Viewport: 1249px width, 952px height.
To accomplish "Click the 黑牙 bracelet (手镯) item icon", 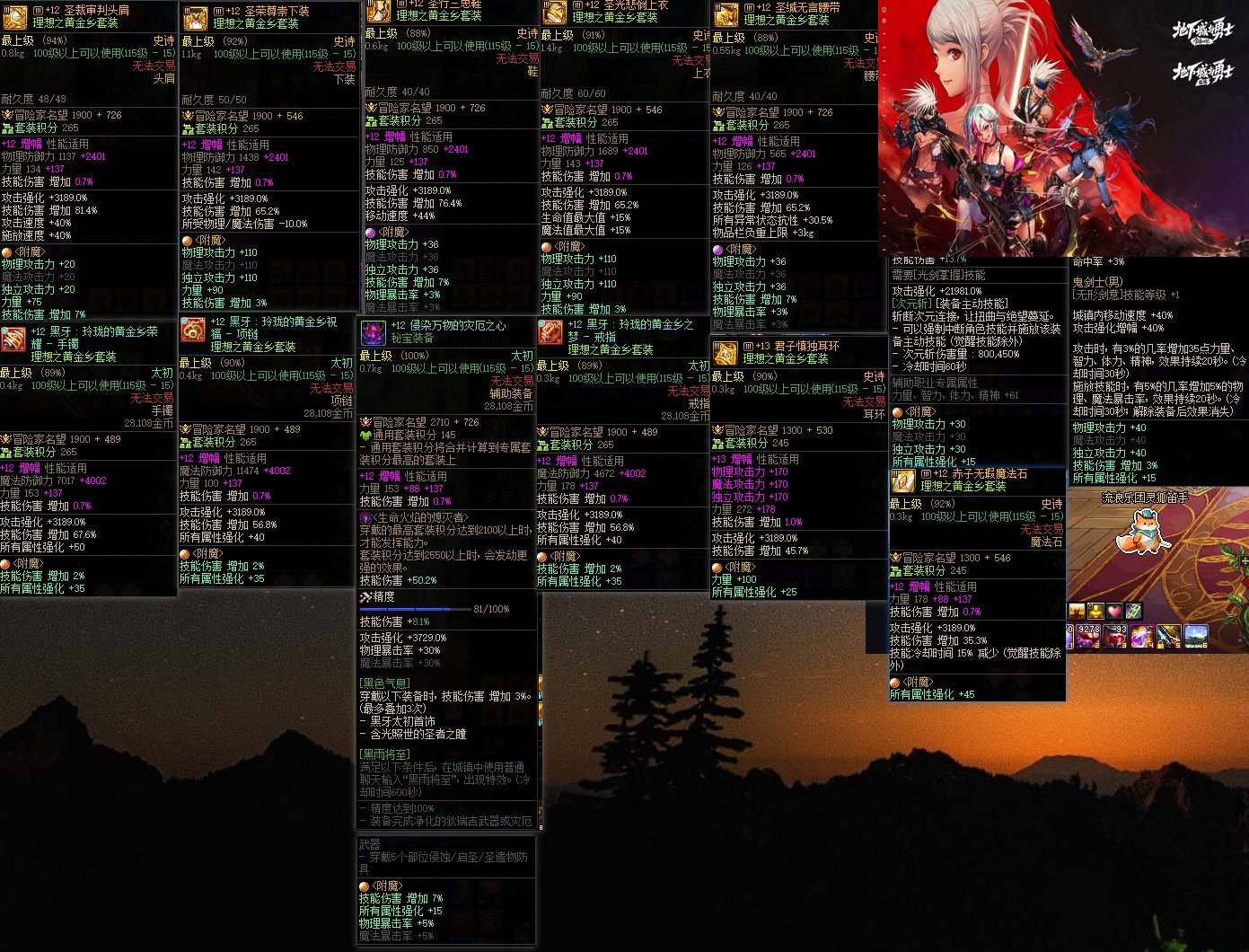I will 13,340.
